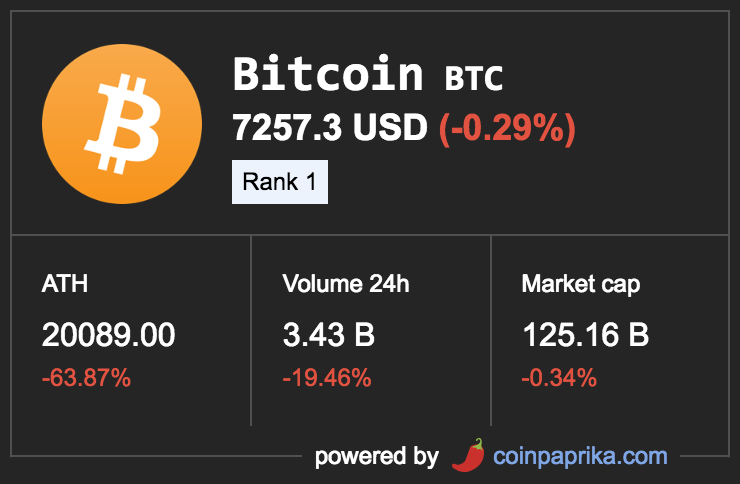Image resolution: width=740 pixels, height=484 pixels.
Task: Click the 'powered by' footer text
Action: point(377,457)
